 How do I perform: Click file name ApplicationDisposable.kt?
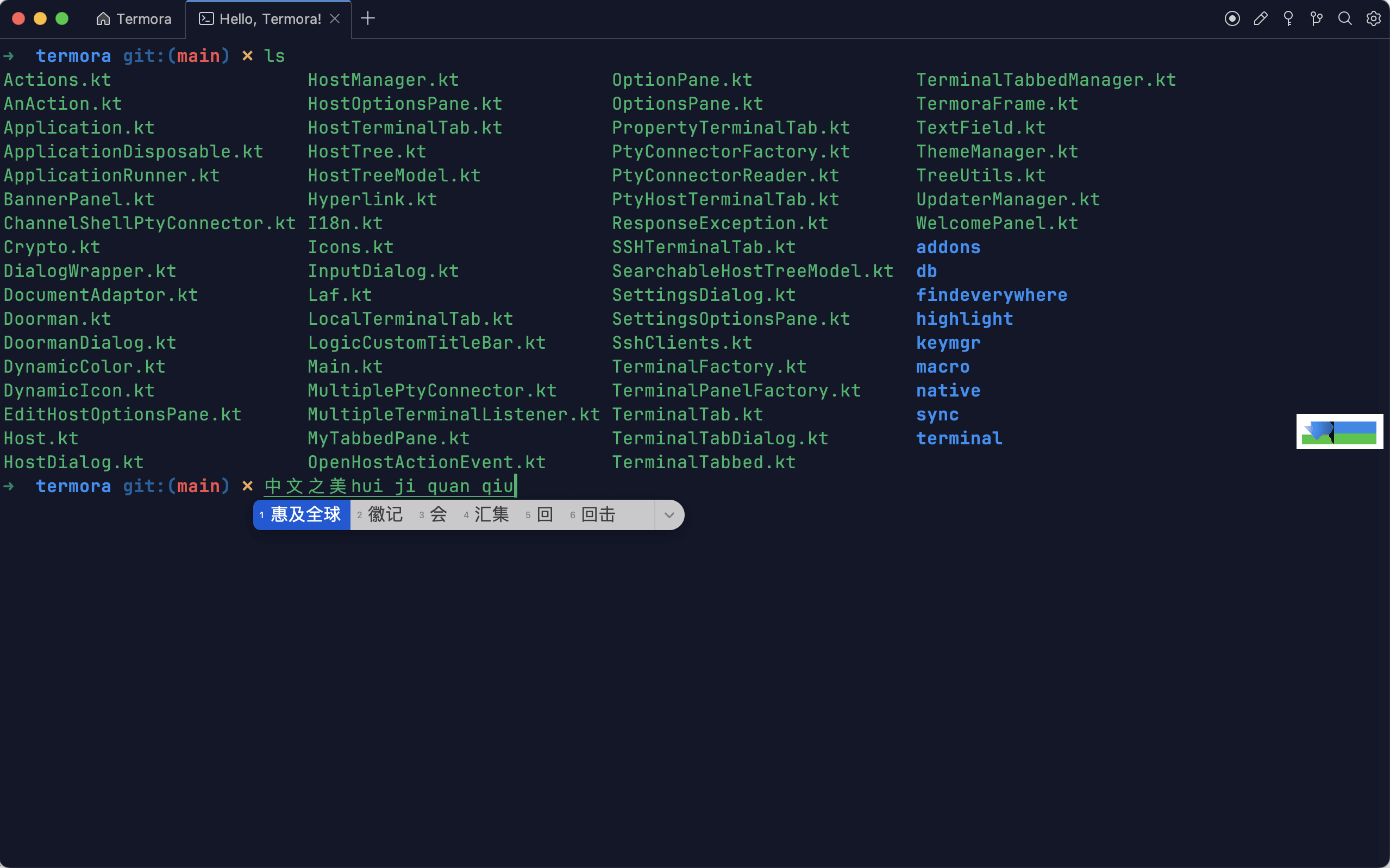pos(133,152)
